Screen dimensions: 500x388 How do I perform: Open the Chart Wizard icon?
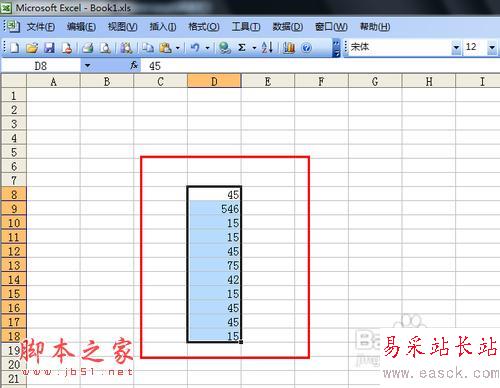tap(289, 48)
